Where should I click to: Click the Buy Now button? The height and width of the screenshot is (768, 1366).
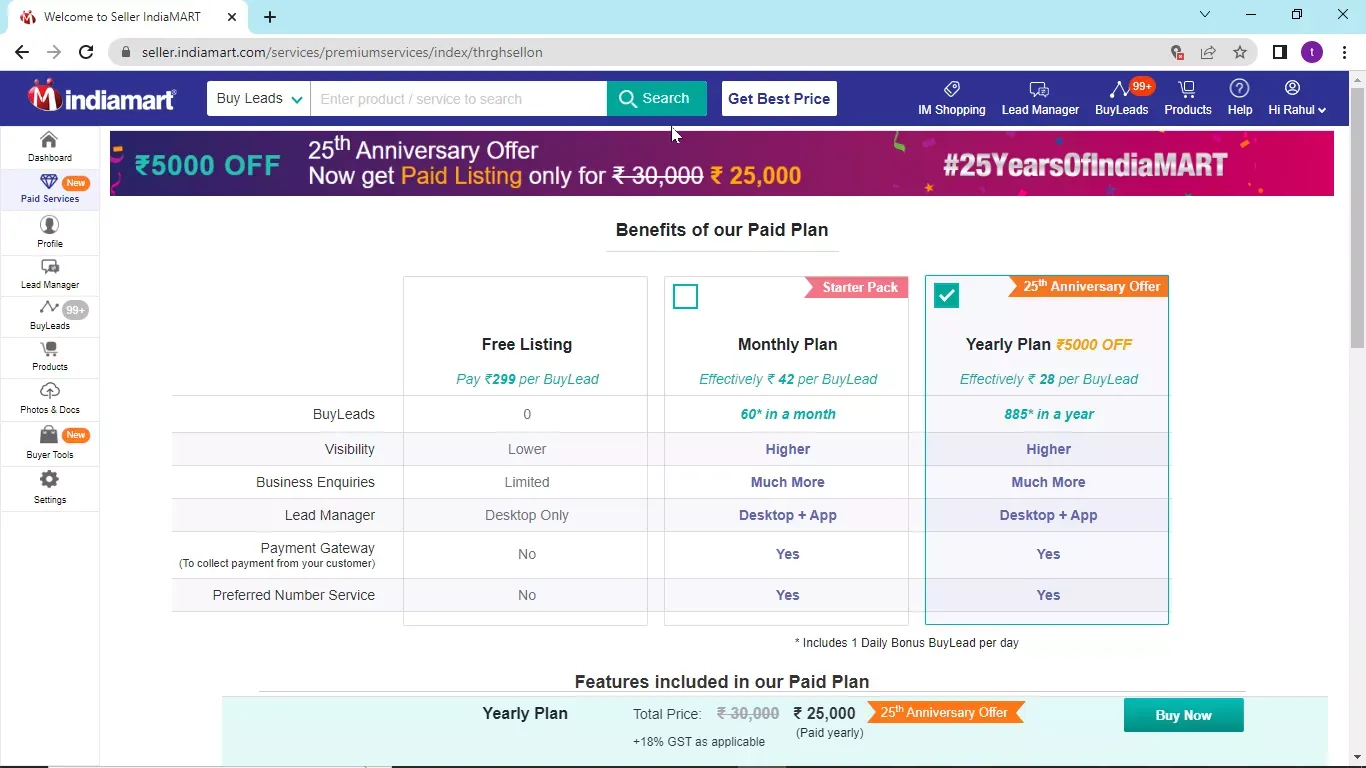pyautogui.click(x=1183, y=715)
